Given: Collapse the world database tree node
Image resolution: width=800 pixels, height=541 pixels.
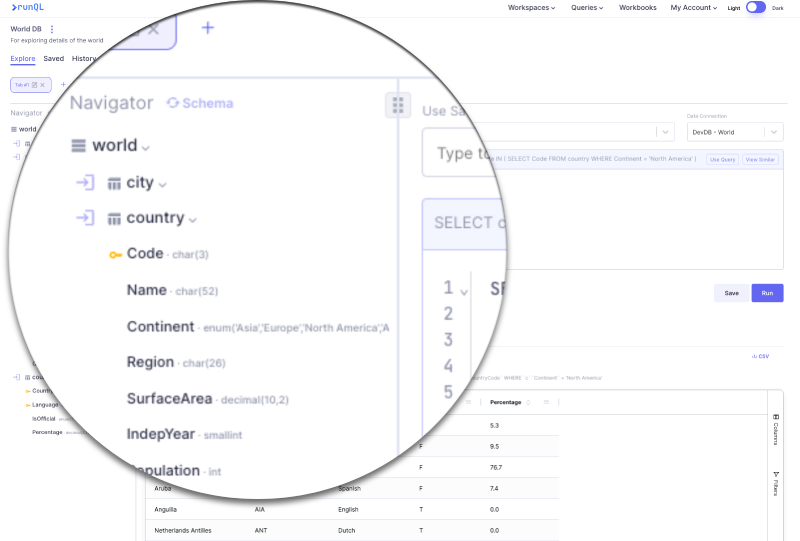Looking at the screenshot, I should pyautogui.click(x=146, y=147).
